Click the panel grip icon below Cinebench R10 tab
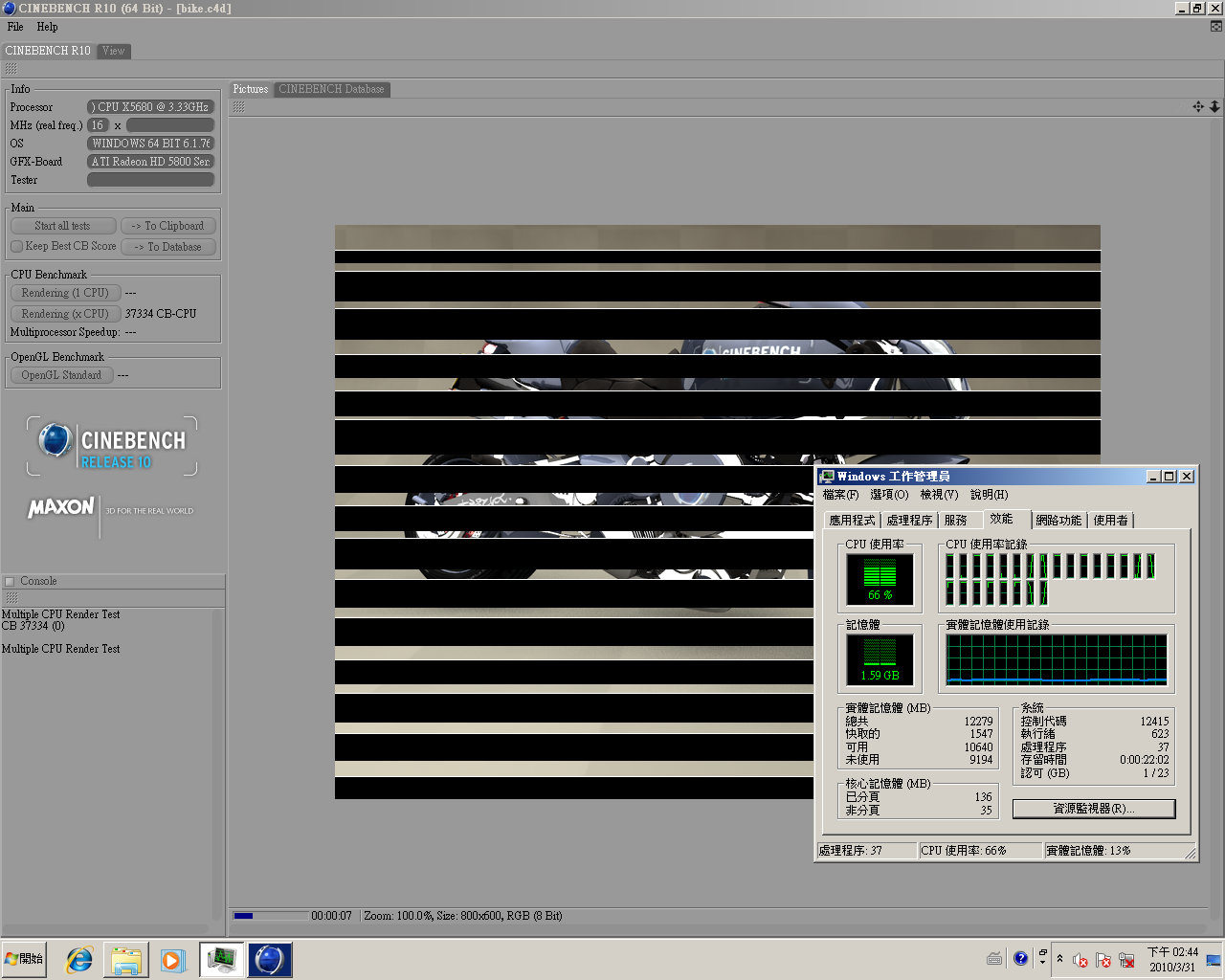The height and width of the screenshot is (980, 1225). pyautogui.click(x=11, y=69)
